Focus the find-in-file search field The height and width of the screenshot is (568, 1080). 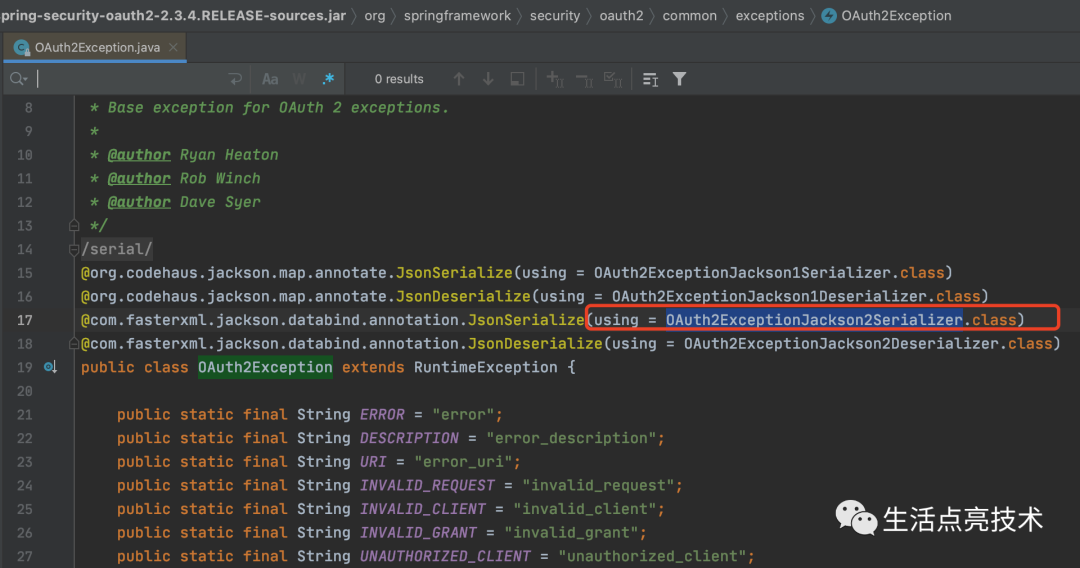pyautogui.click(x=131, y=79)
